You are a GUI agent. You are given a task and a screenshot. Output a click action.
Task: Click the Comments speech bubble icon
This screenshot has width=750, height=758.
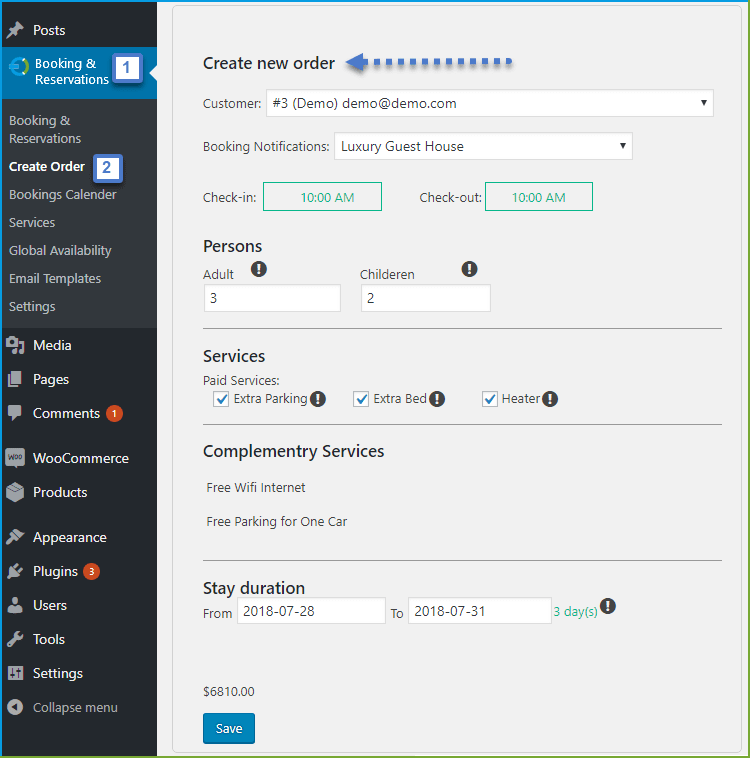pos(15,413)
